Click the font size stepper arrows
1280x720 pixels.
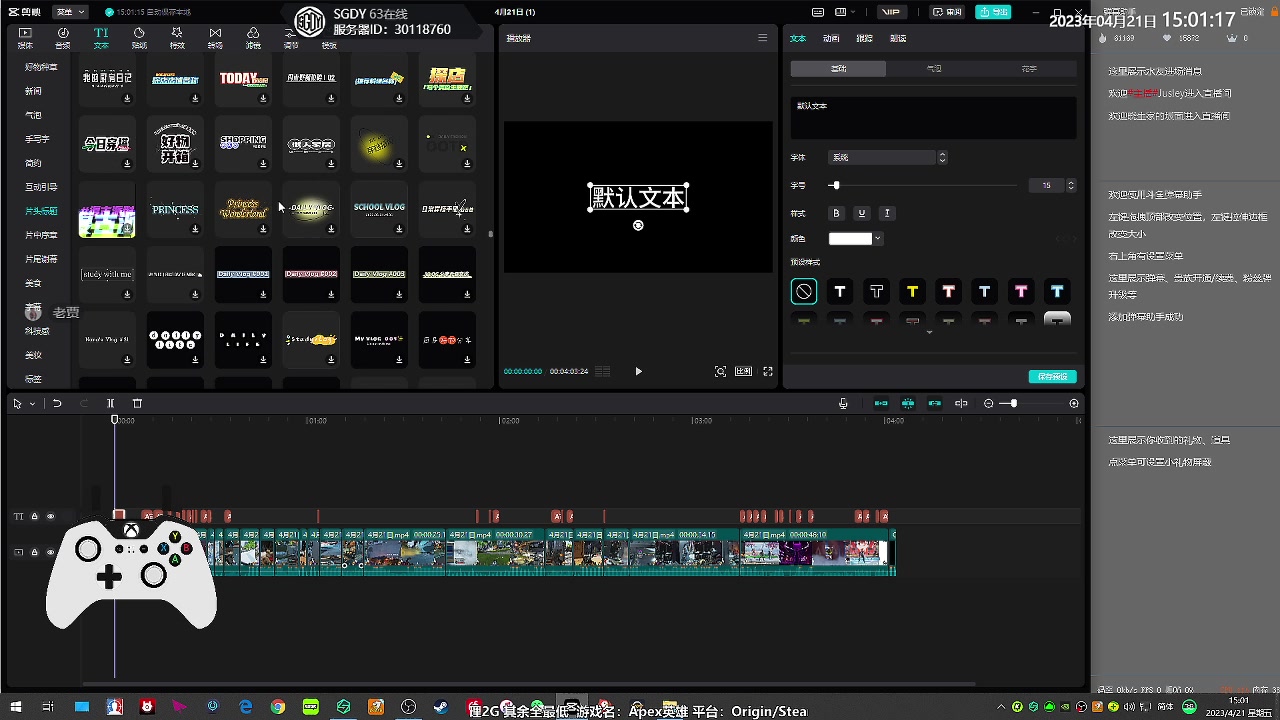(x=1071, y=185)
